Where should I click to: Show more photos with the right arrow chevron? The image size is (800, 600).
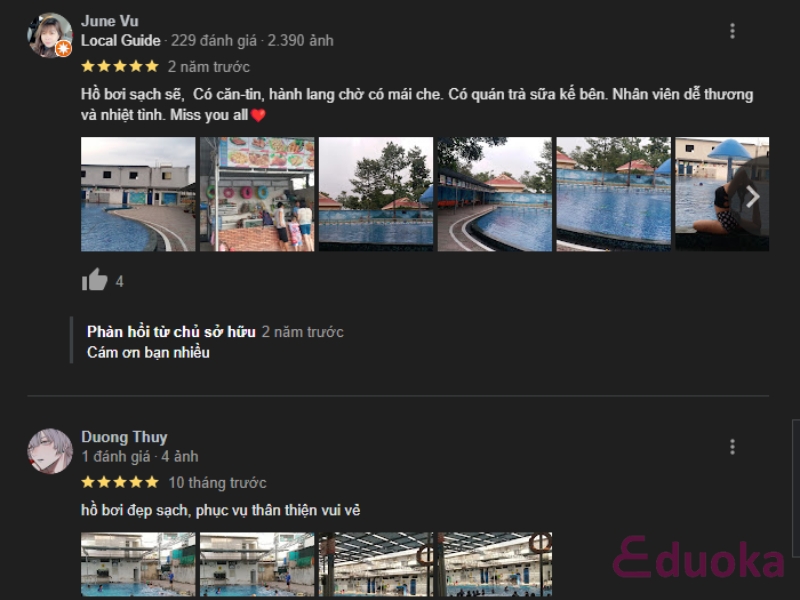753,196
